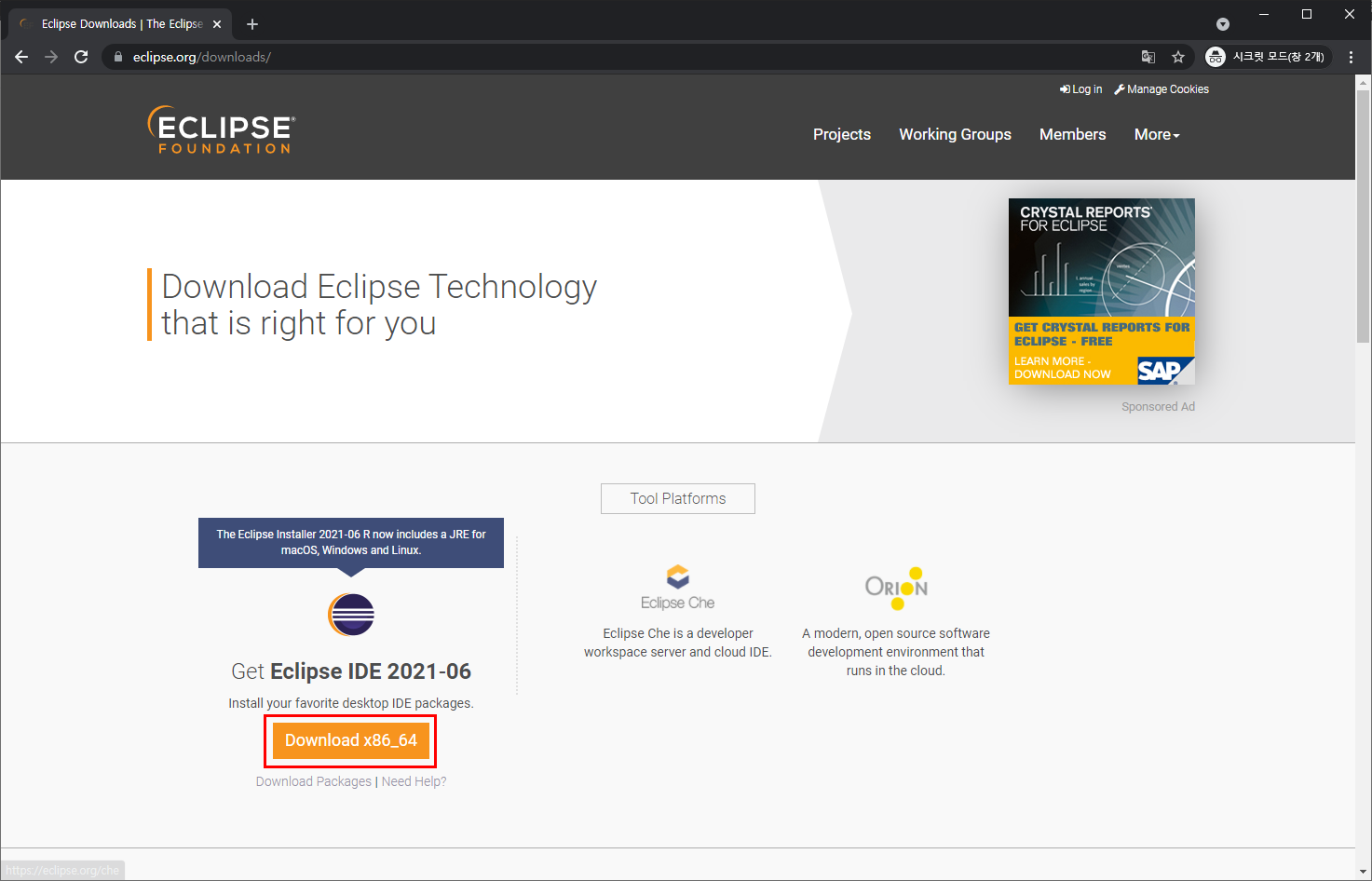Minimize the Chrome window
Viewport: 1372px width, 881px height.
(x=1264, y=14)
